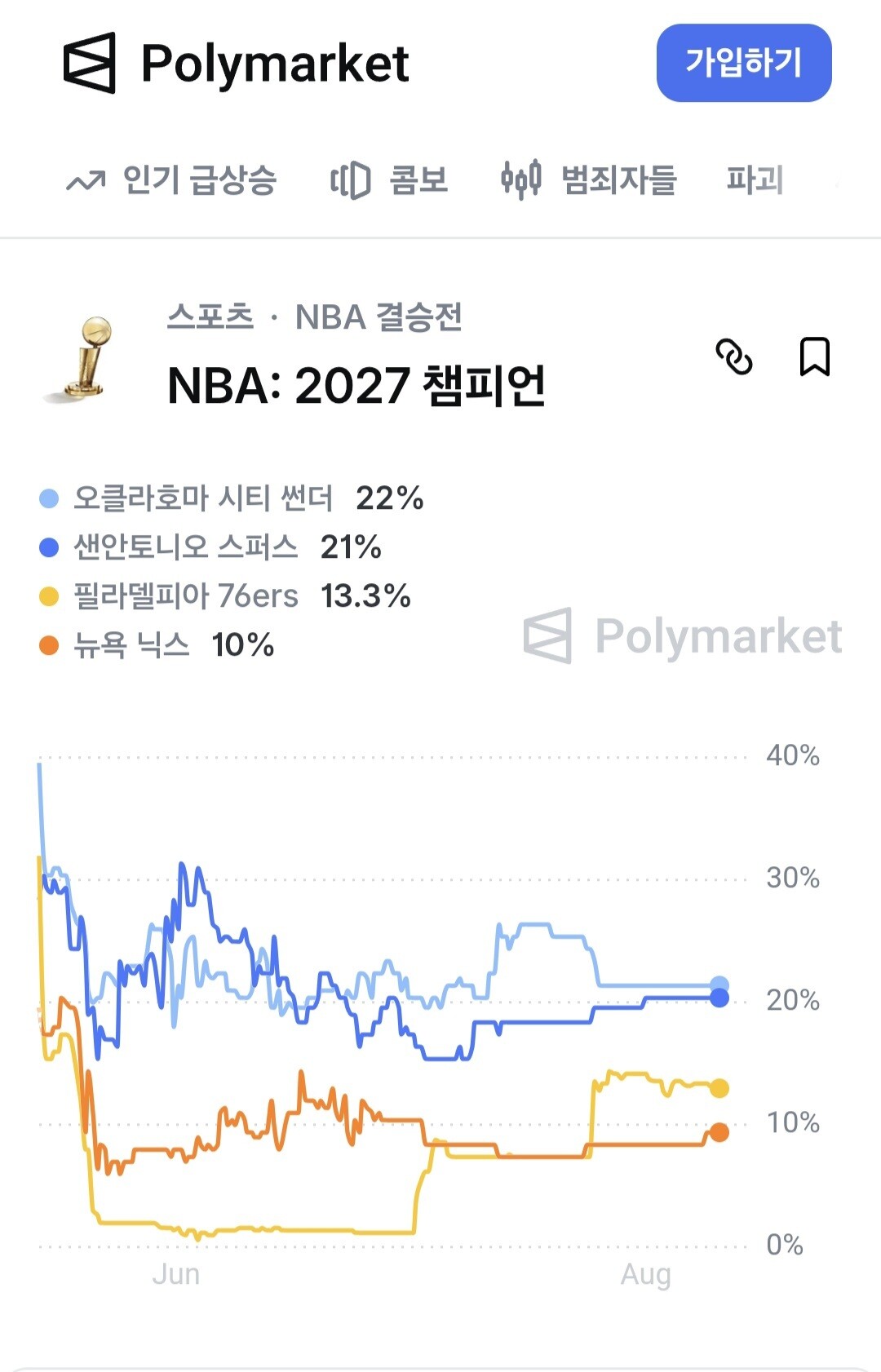Image resolution: width=881 pixels, height=1372 pixels.
Task: Open the partially visible 파괴 tab
Action: coord(755,180)
